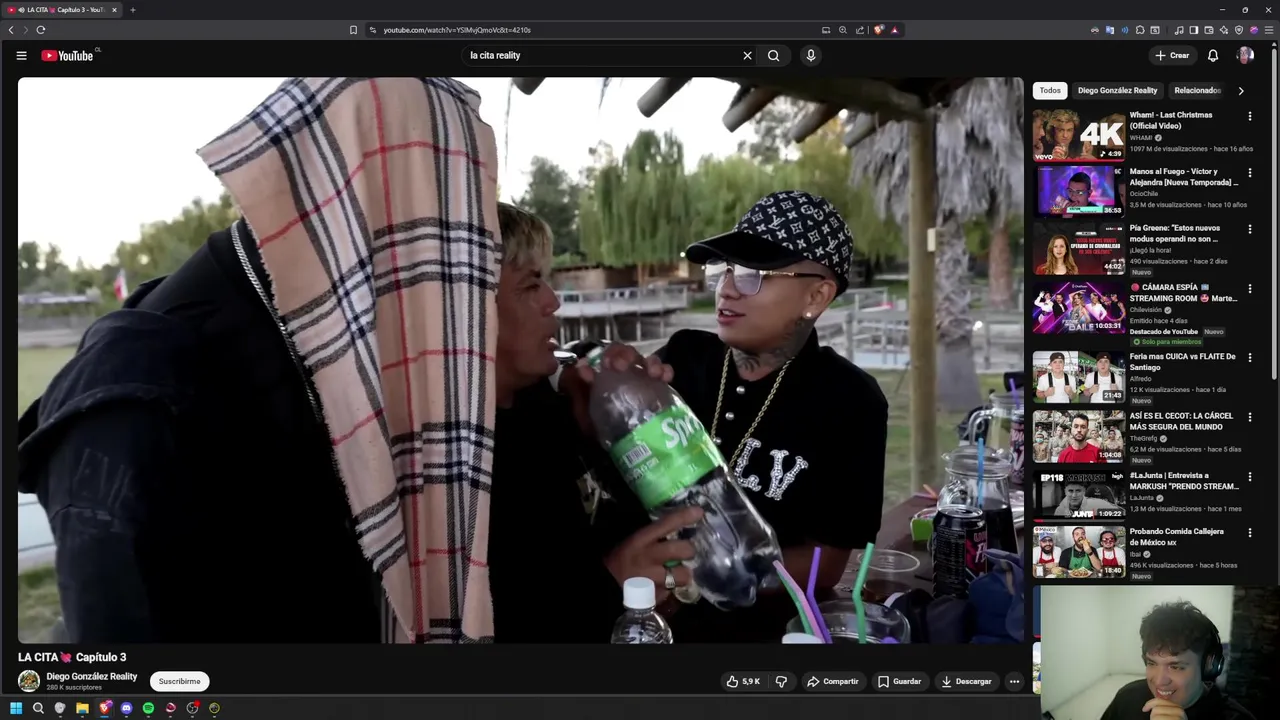Go to the YouTube home logo
Image resolution: width=1280 pixels, height=720 pixels.
67,55
